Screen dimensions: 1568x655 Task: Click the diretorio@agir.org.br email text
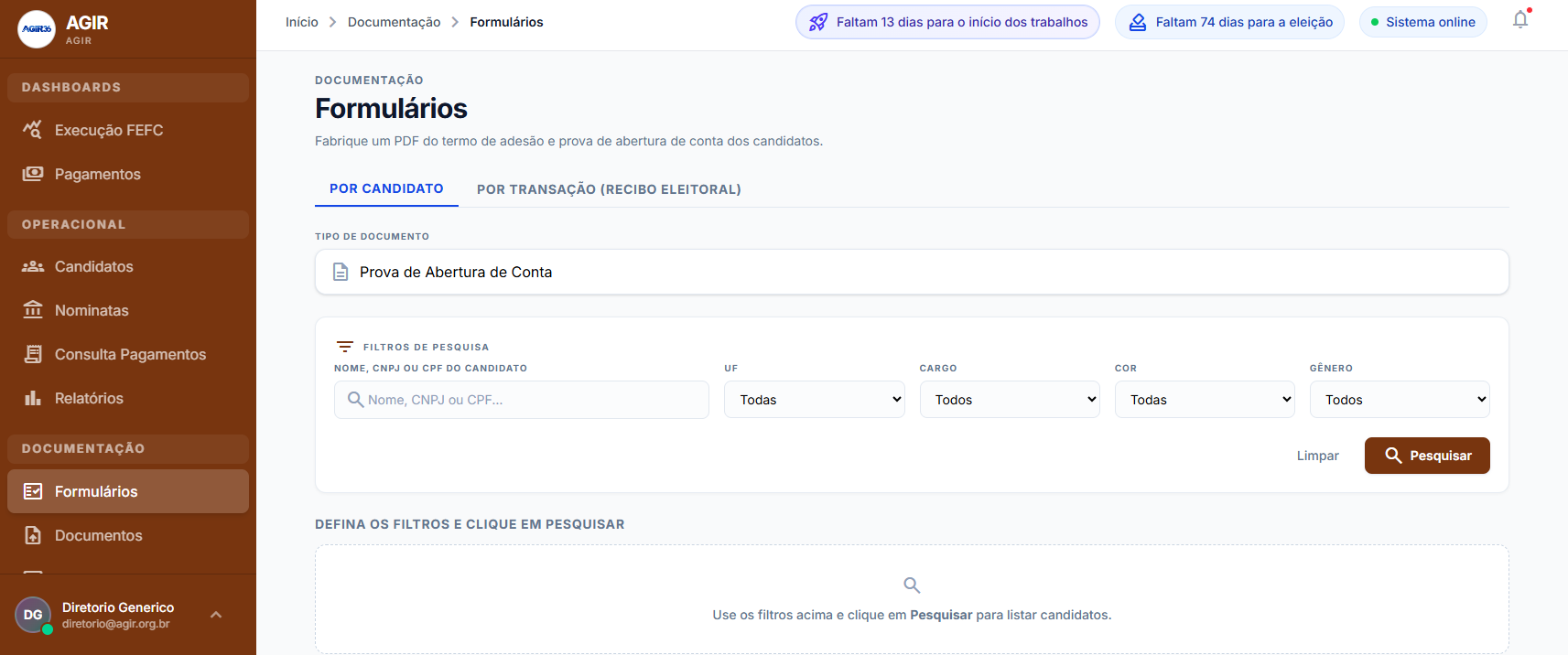click(x=116, y=624)
